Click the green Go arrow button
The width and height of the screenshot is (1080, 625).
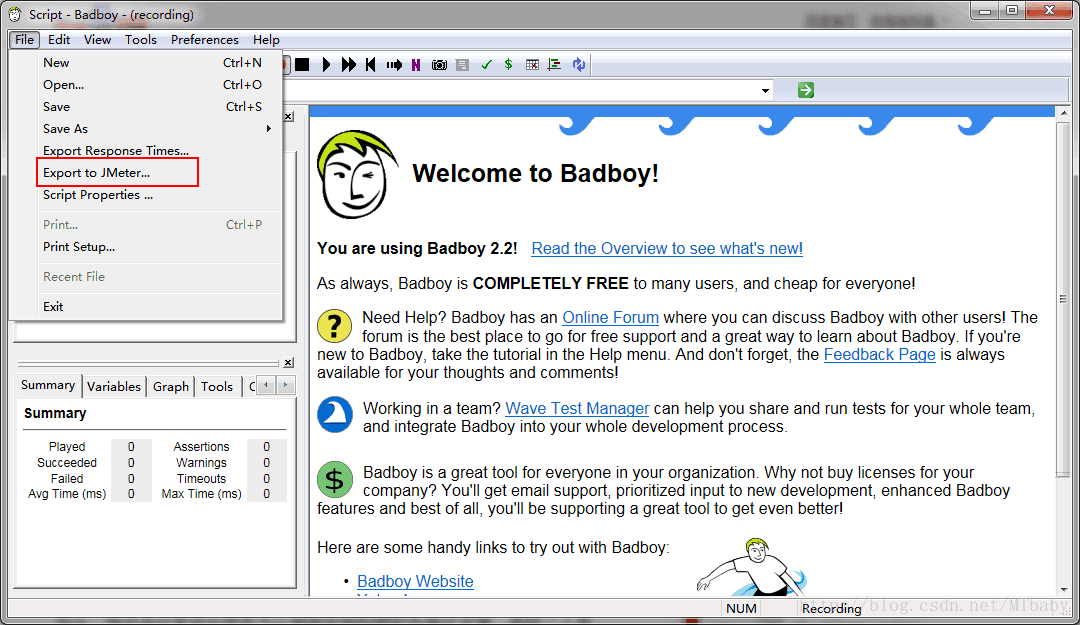point(806,90)
